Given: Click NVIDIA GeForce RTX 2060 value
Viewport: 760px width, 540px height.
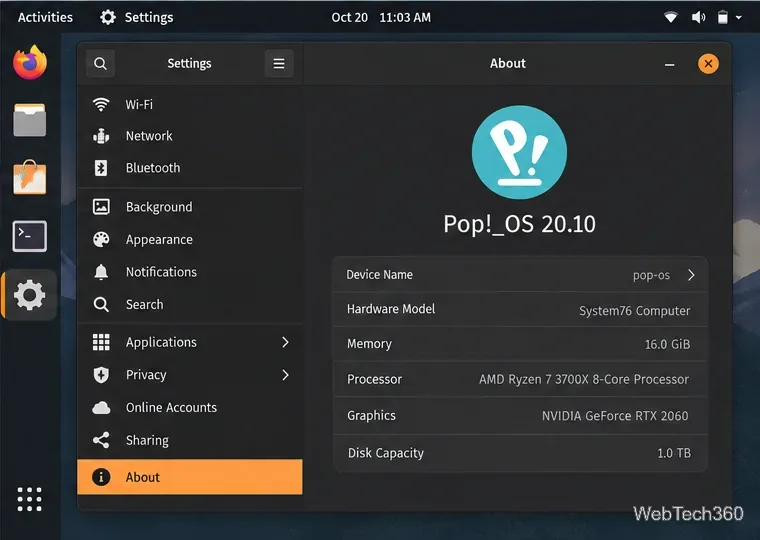Looking at the screenshot, I should click(x=615, y=416).
